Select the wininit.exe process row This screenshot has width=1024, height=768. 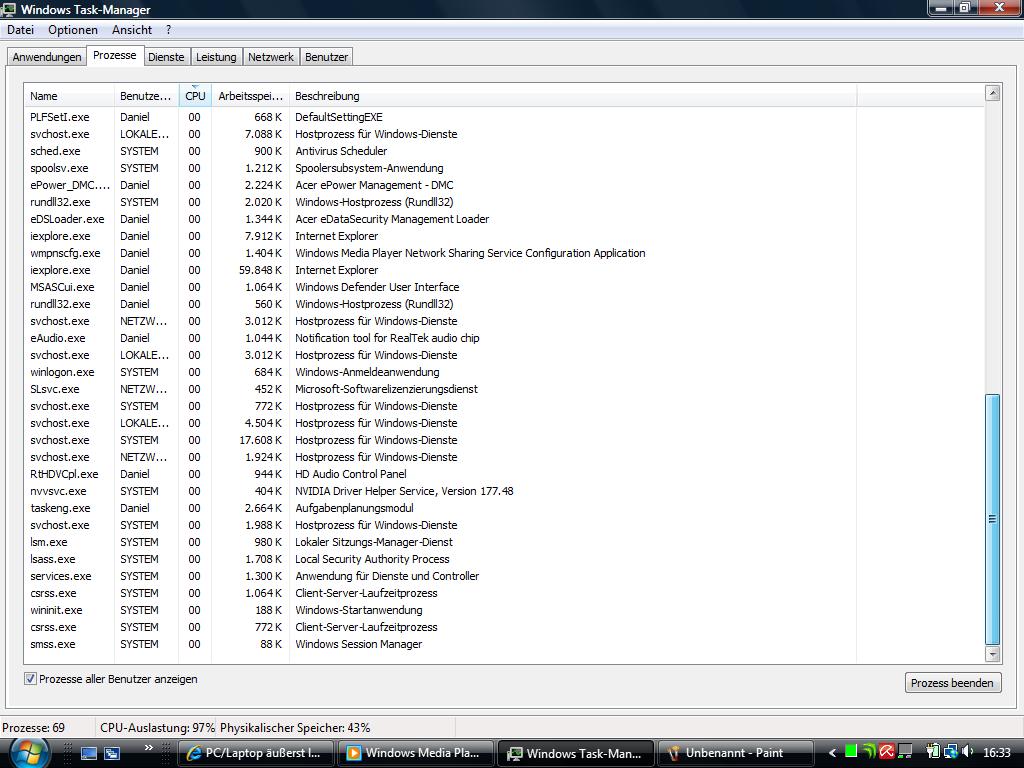[440, 609]
